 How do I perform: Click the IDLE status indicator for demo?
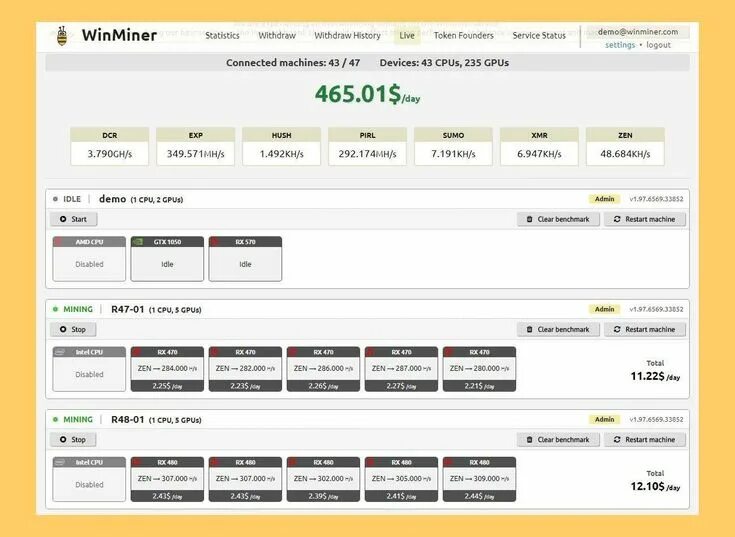click(67, 199)
